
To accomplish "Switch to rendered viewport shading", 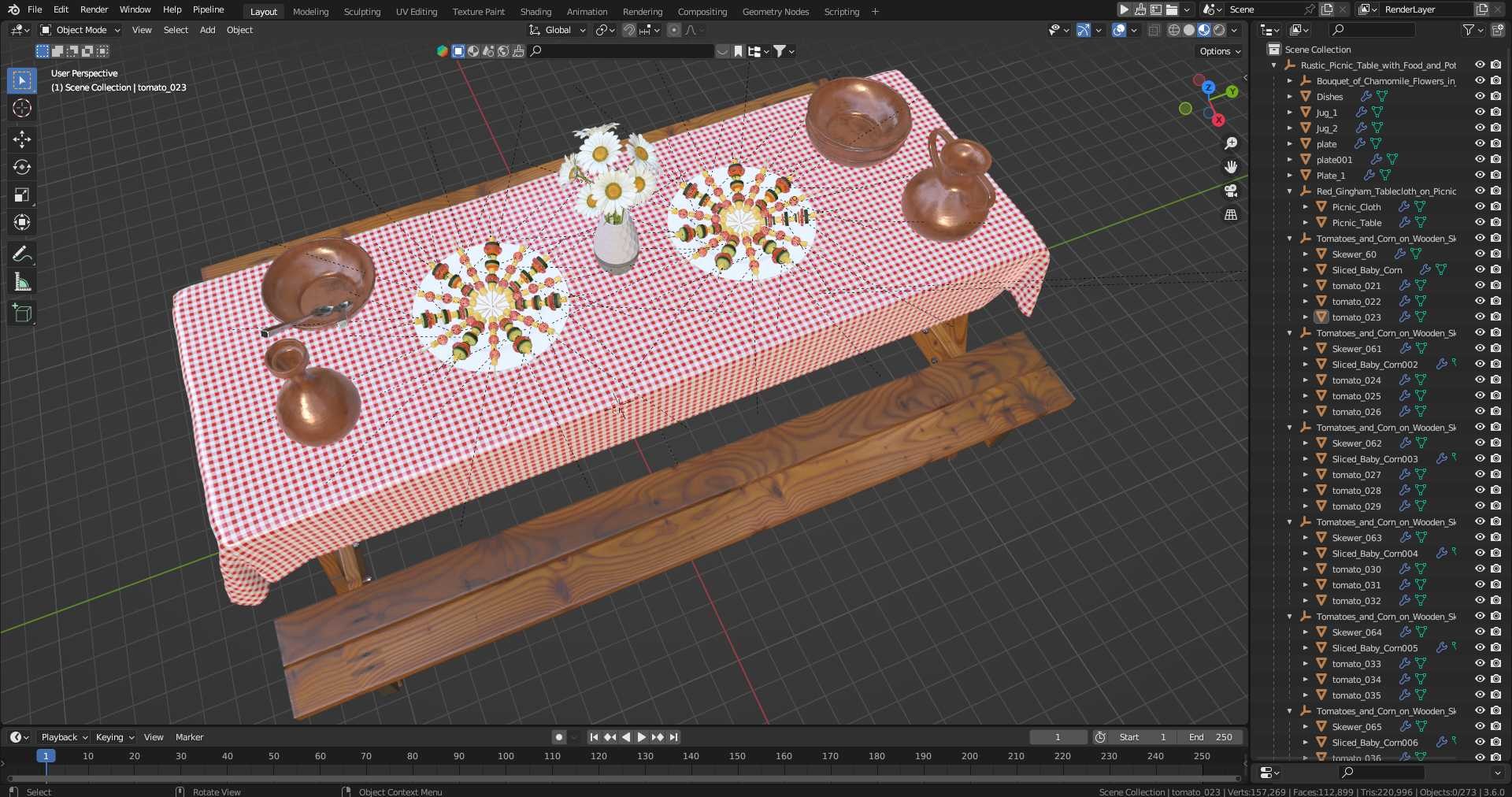I will (x=1219, y=30).
